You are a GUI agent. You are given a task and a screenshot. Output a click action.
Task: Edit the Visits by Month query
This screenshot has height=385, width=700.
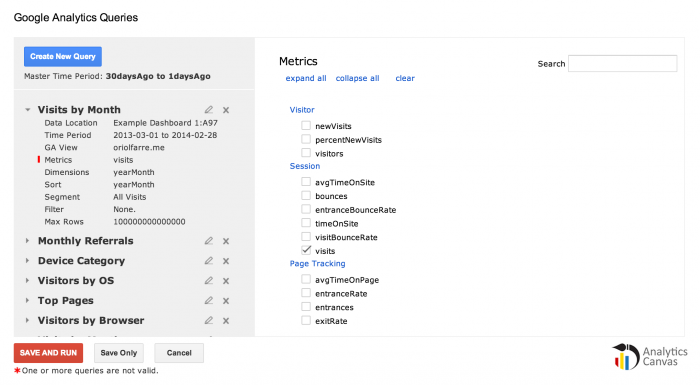point(208,109)
